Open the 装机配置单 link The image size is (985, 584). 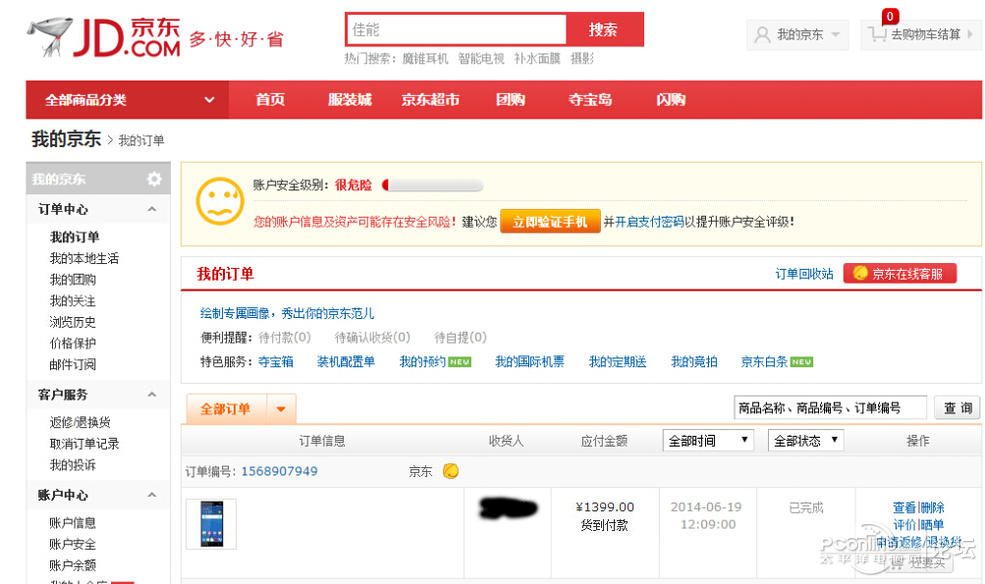(x=346, y=362)
